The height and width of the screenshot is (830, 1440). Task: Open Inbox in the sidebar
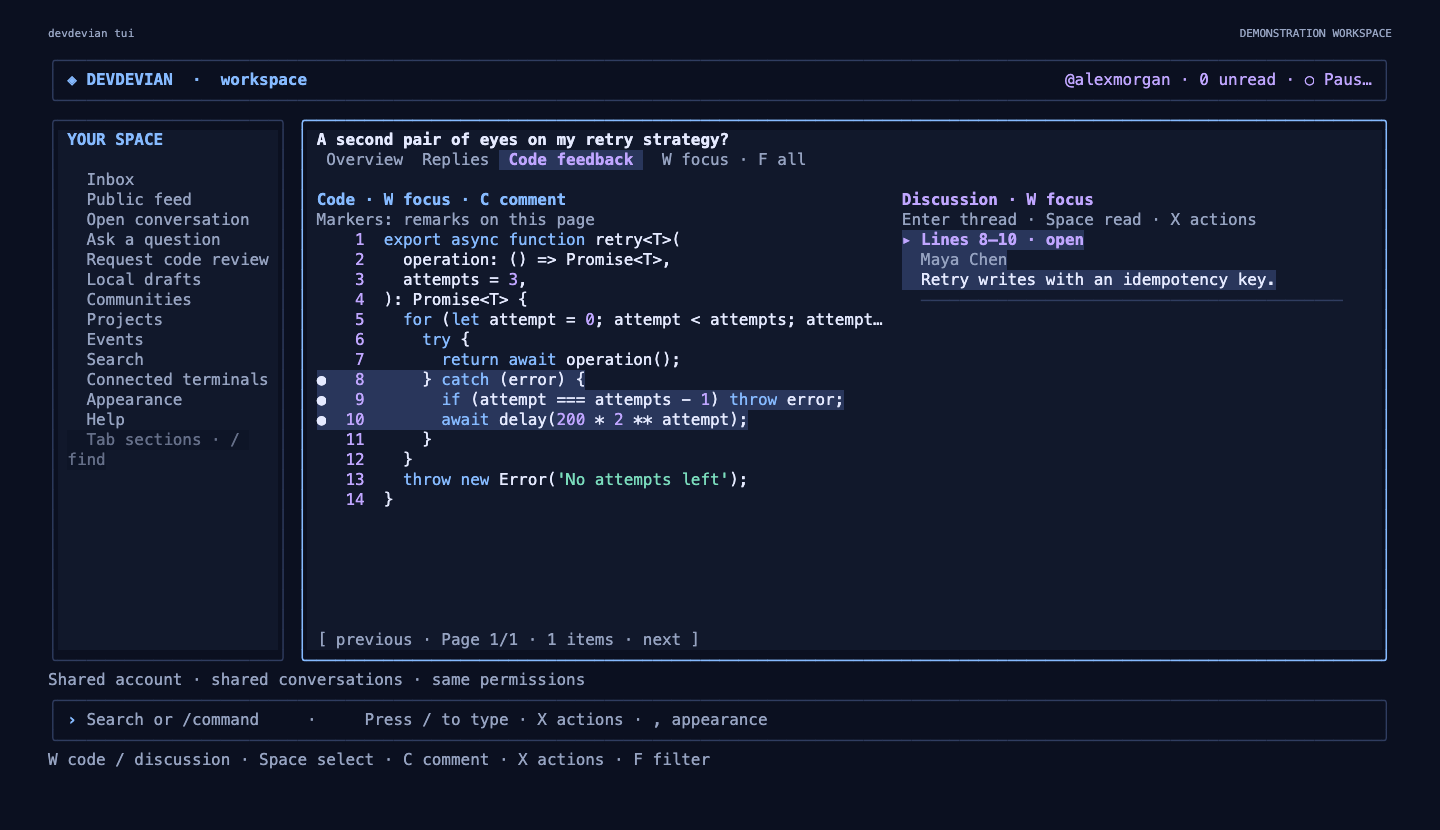coord(110,180)
